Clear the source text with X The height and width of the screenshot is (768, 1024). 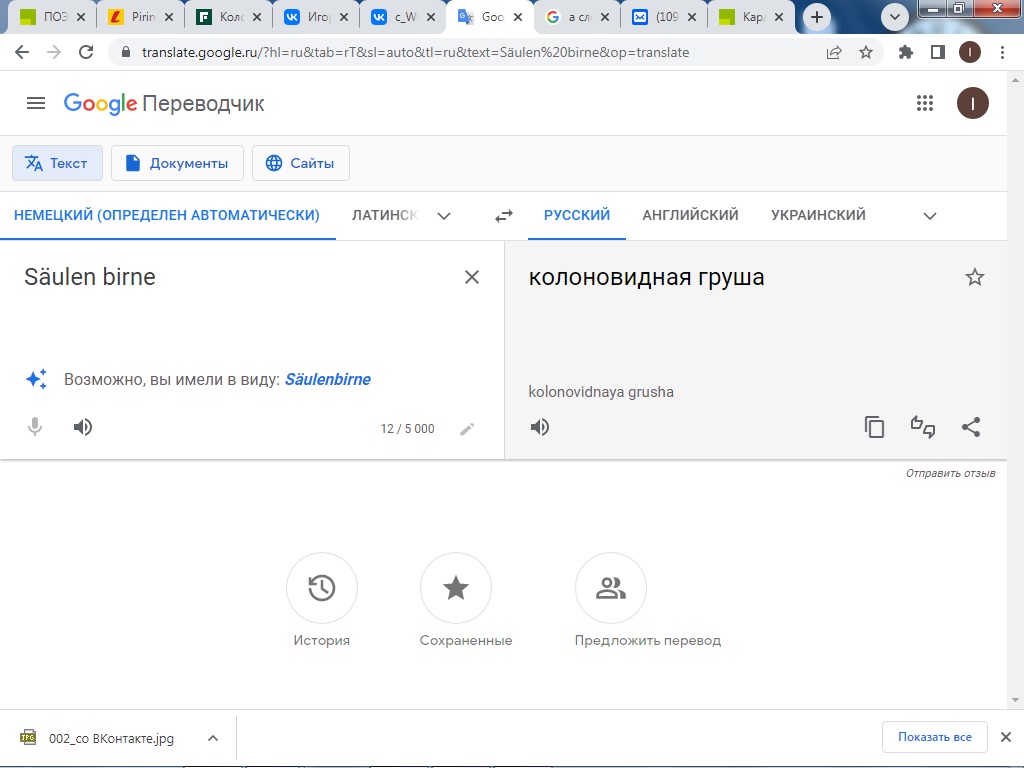coord(472,277)
